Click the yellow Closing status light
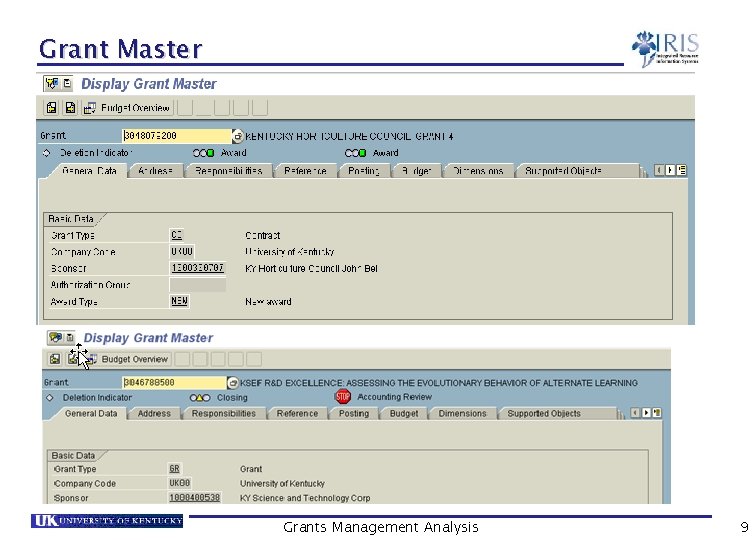The height and width of the screenshot is (540, 756). pyautogui.click(x=200, y=398)
